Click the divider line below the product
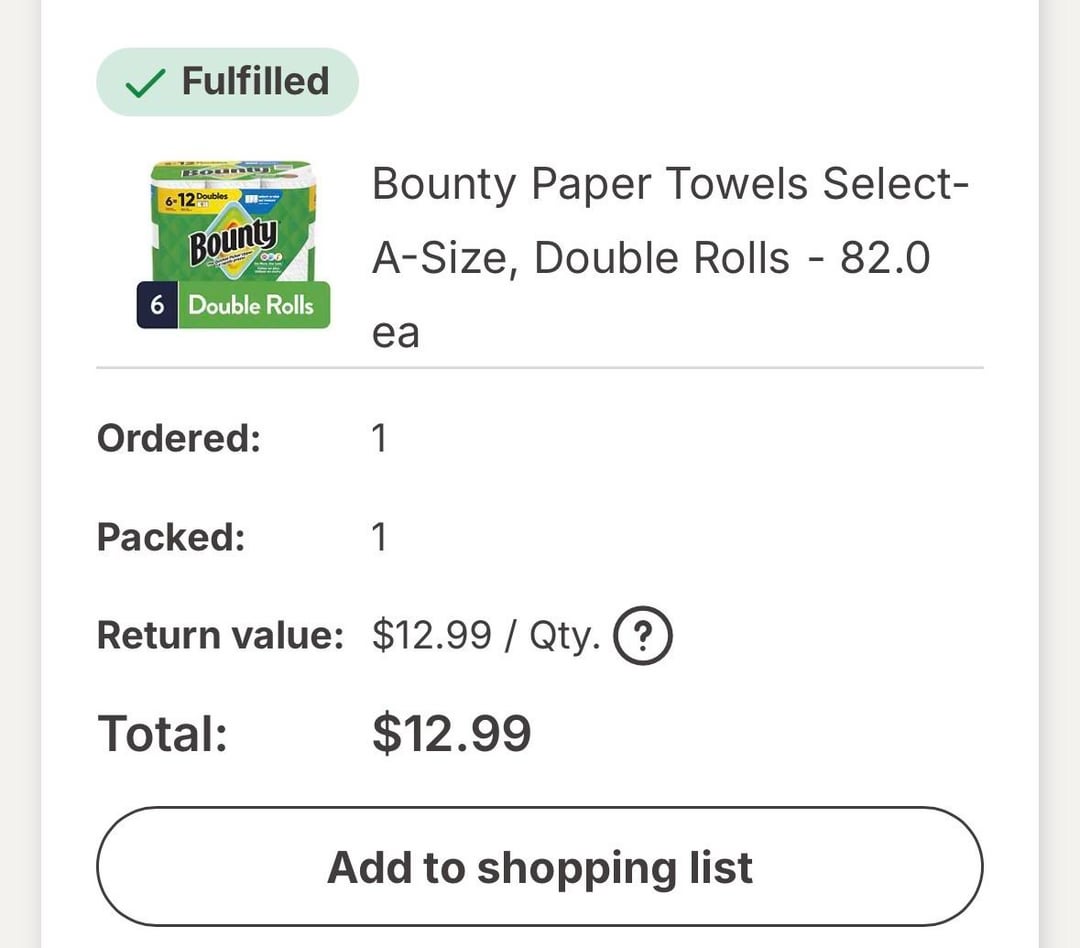This screenshot has width=1080, height=948. coord(540,368)
